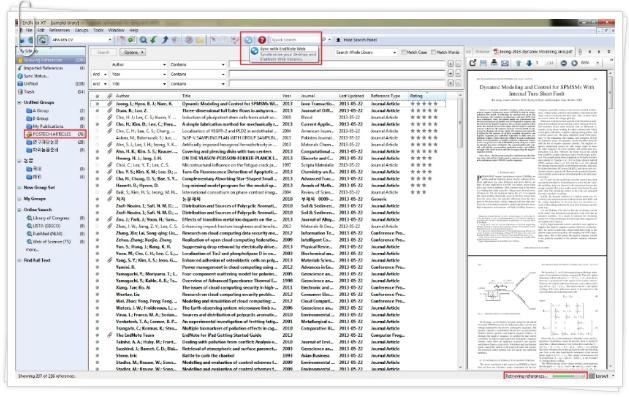Viewport: 629px width, 397px height.
Task: Click the Email PDF envelope icon
Action: (x=505, y=63)
